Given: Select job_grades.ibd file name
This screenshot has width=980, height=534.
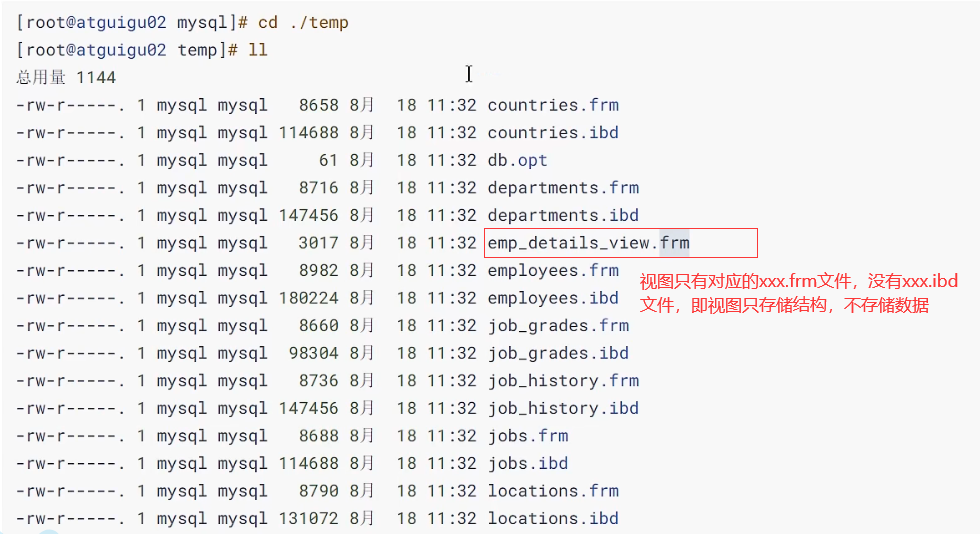Looking at the screenshot, I should tap(558, 353).
